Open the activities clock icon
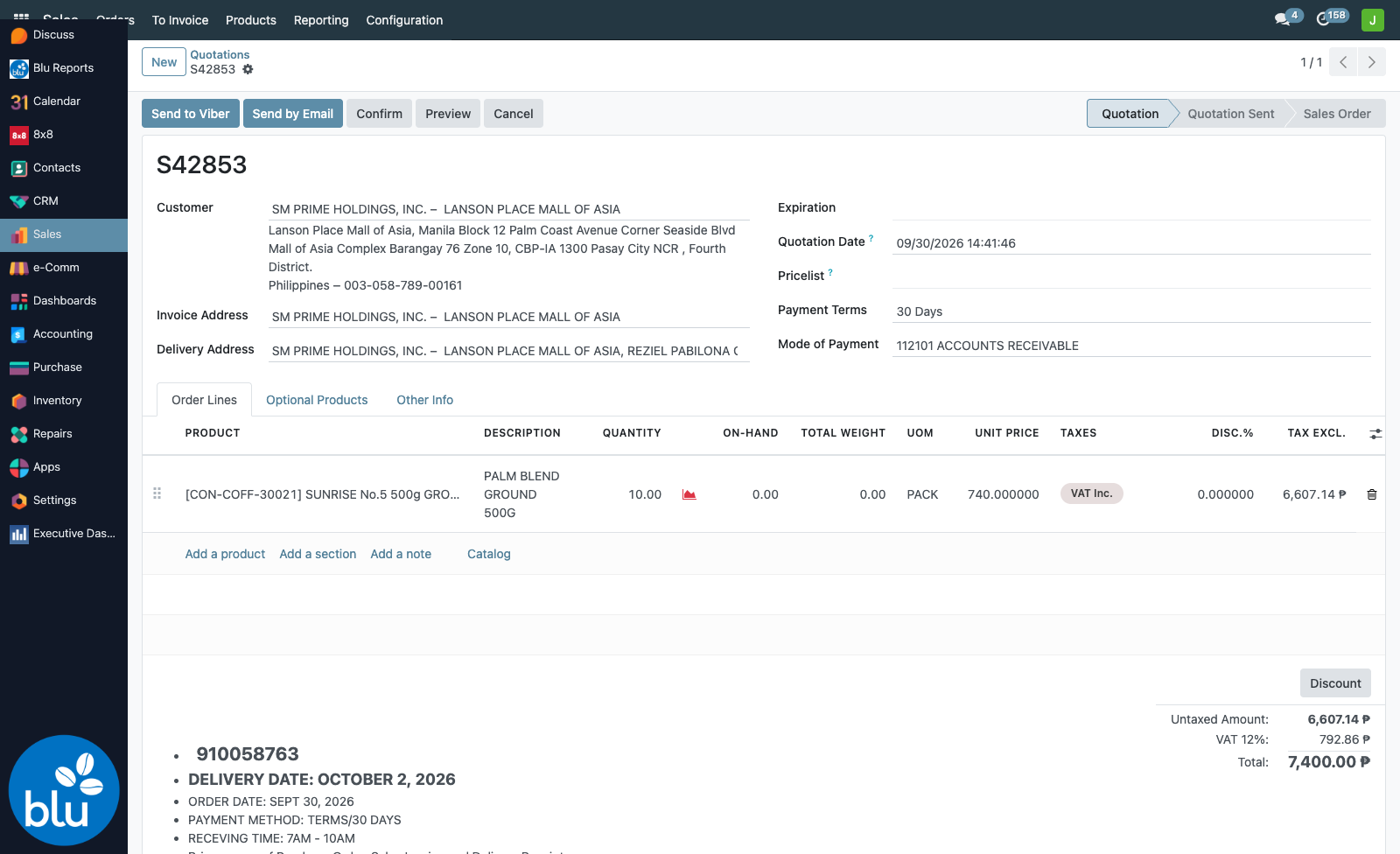 (1324, 19)
